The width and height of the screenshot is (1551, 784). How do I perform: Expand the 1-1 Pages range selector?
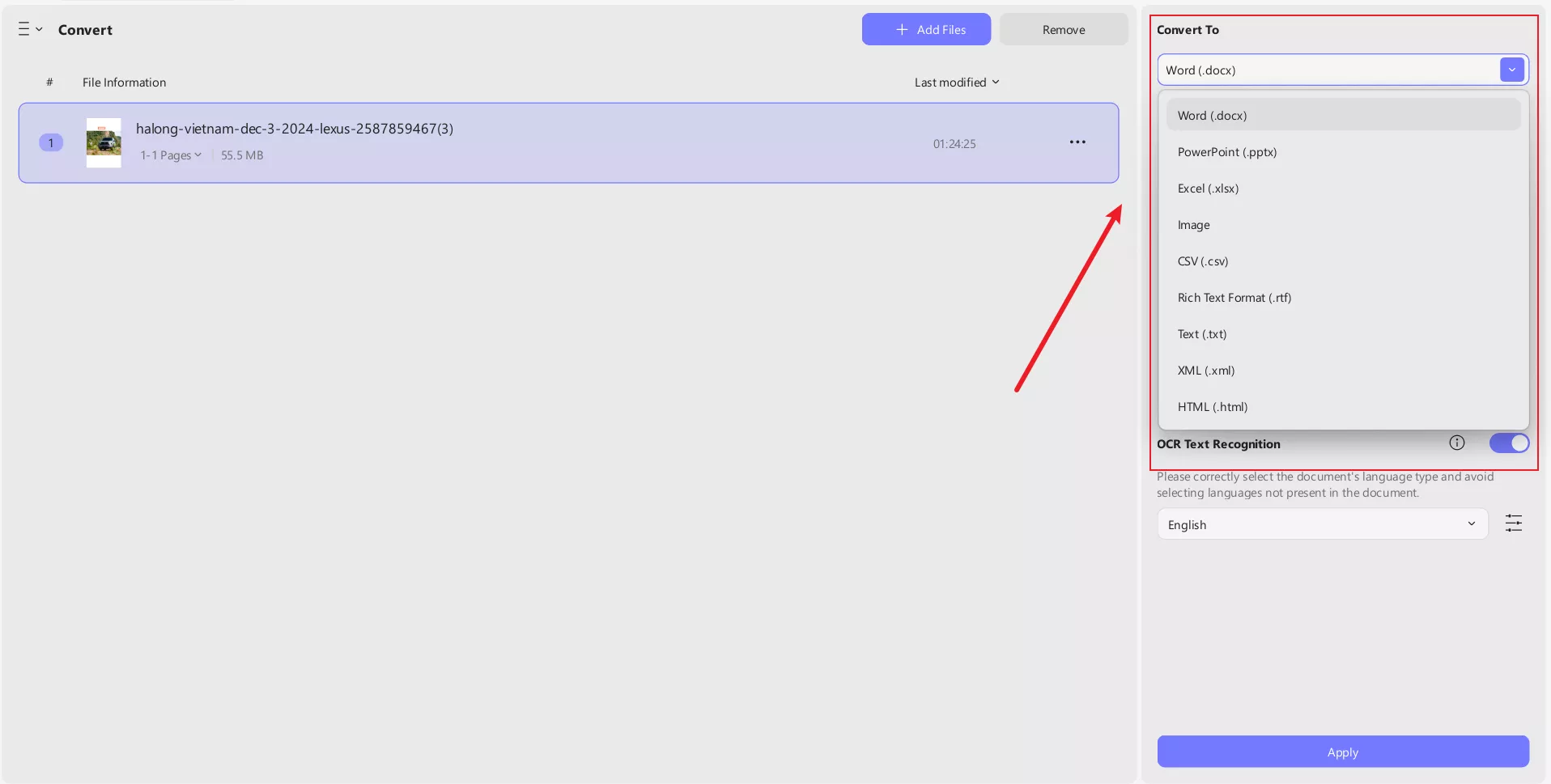point(171,155)
